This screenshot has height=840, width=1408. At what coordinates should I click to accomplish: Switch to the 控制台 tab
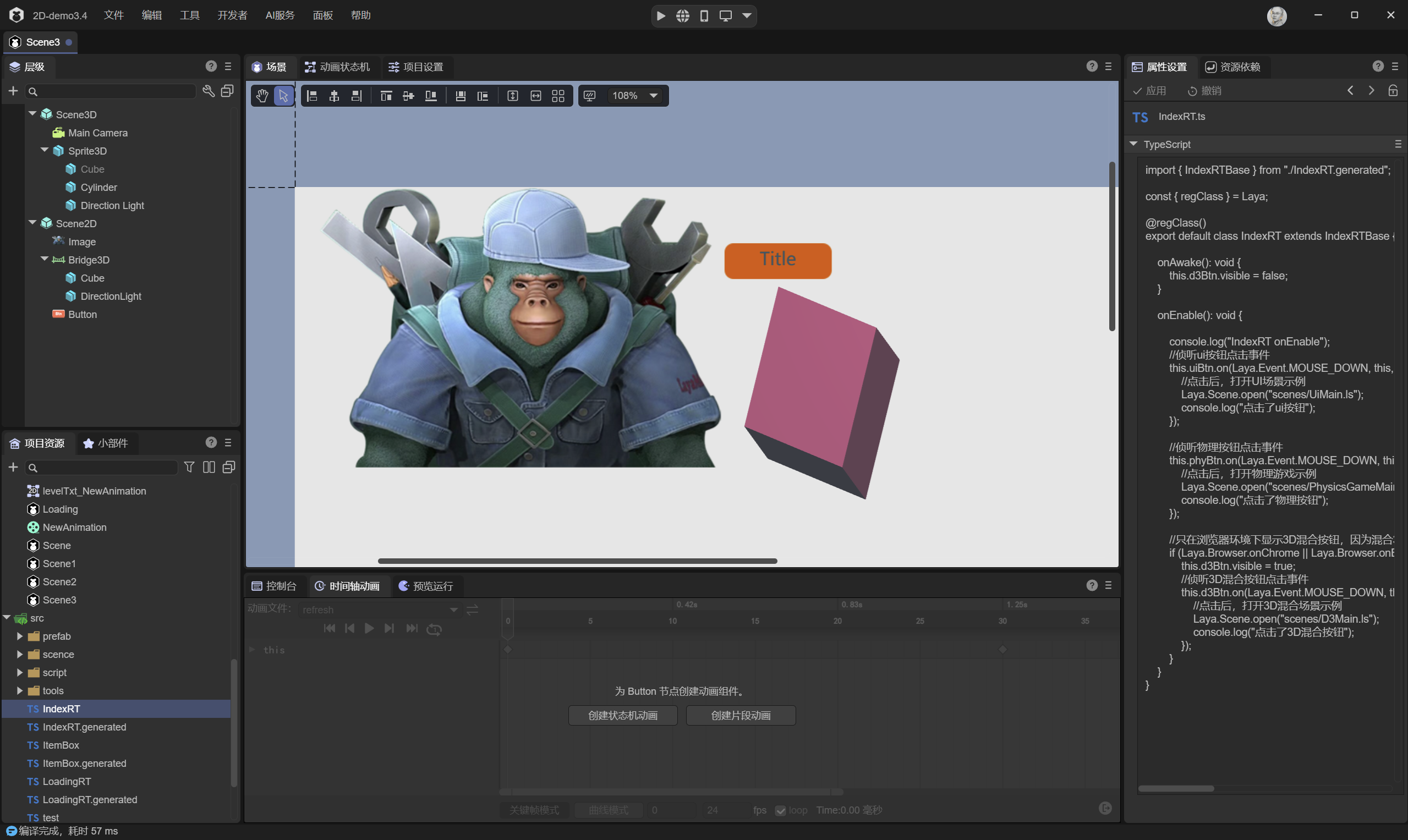(274, 586)
